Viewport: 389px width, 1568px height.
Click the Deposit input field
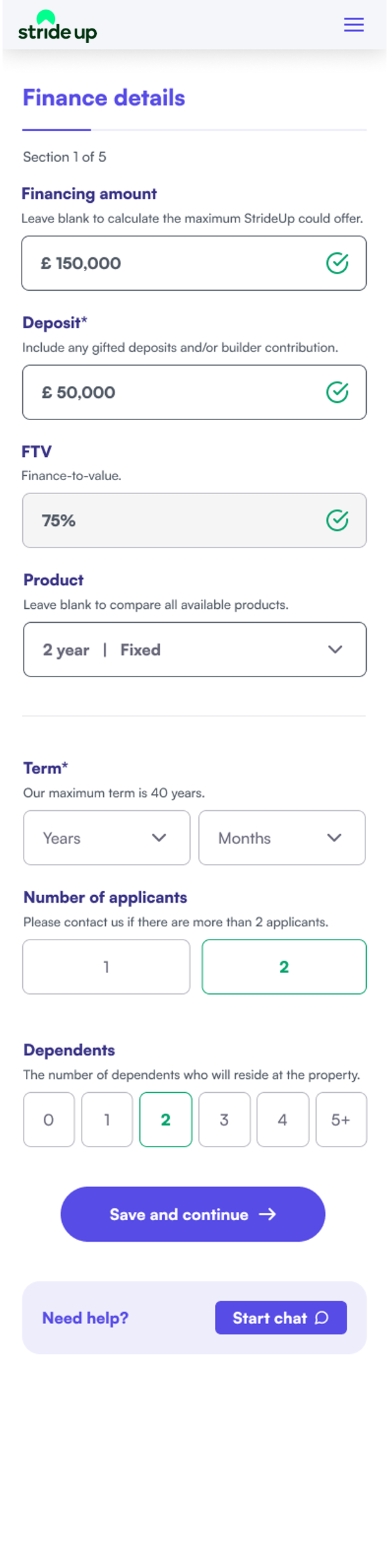pyautogui.click(x=171, y=392)
